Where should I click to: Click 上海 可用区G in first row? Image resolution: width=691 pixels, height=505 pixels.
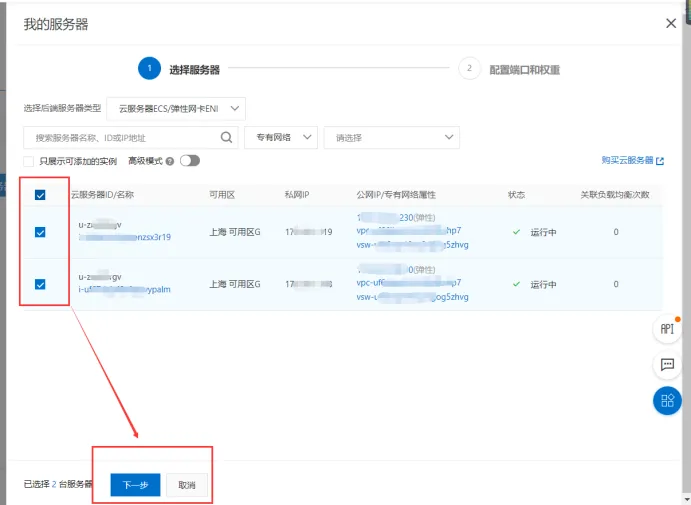[x=235, y=232]
